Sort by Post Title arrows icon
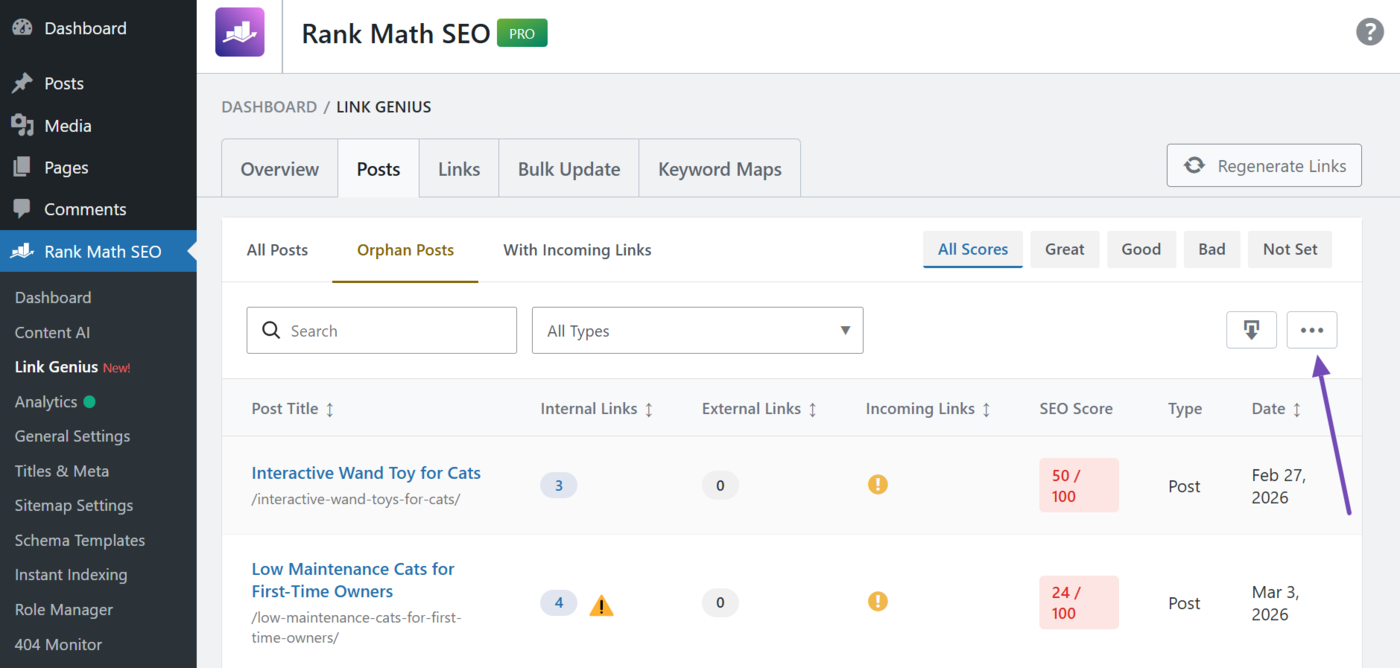This screenshot has height=668, width=1400. [330, 409]
